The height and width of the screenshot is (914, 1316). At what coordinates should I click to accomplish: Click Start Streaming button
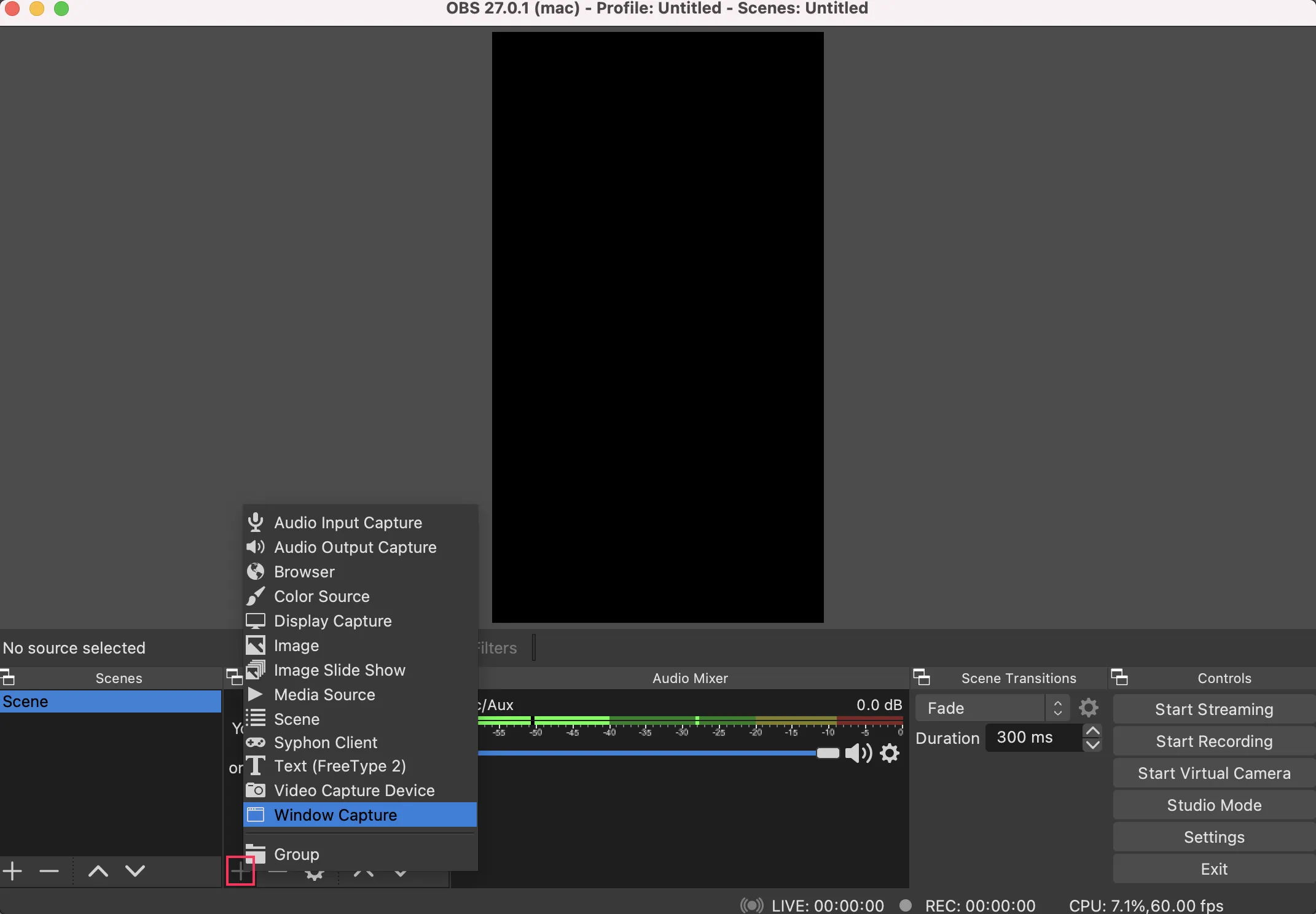click(x=1214, y=709)
